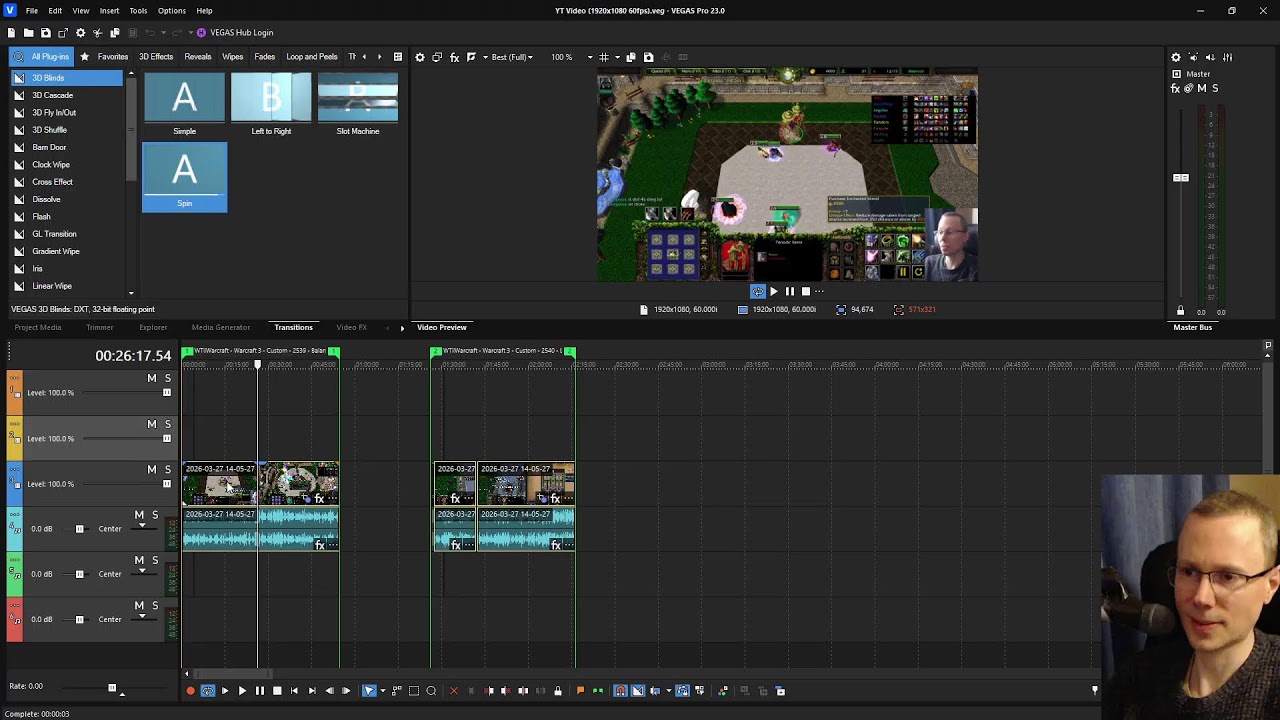
Task: Open preview quality Best (Full) dropdown
Action: point(513,57)
